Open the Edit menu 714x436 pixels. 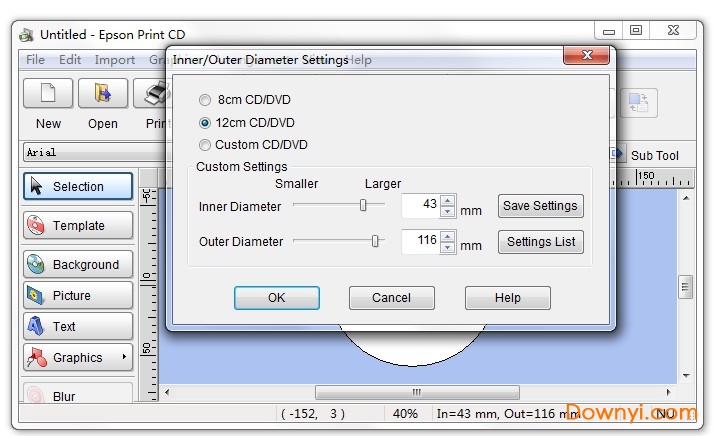tap(70, 60)
